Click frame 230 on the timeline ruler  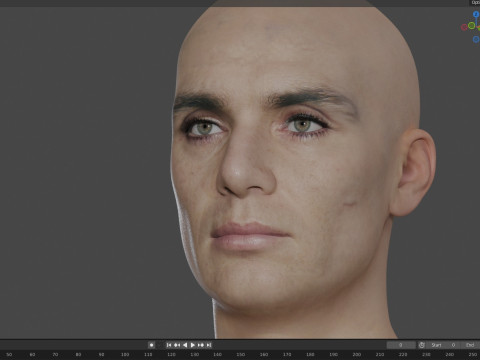tap(426, 355)
